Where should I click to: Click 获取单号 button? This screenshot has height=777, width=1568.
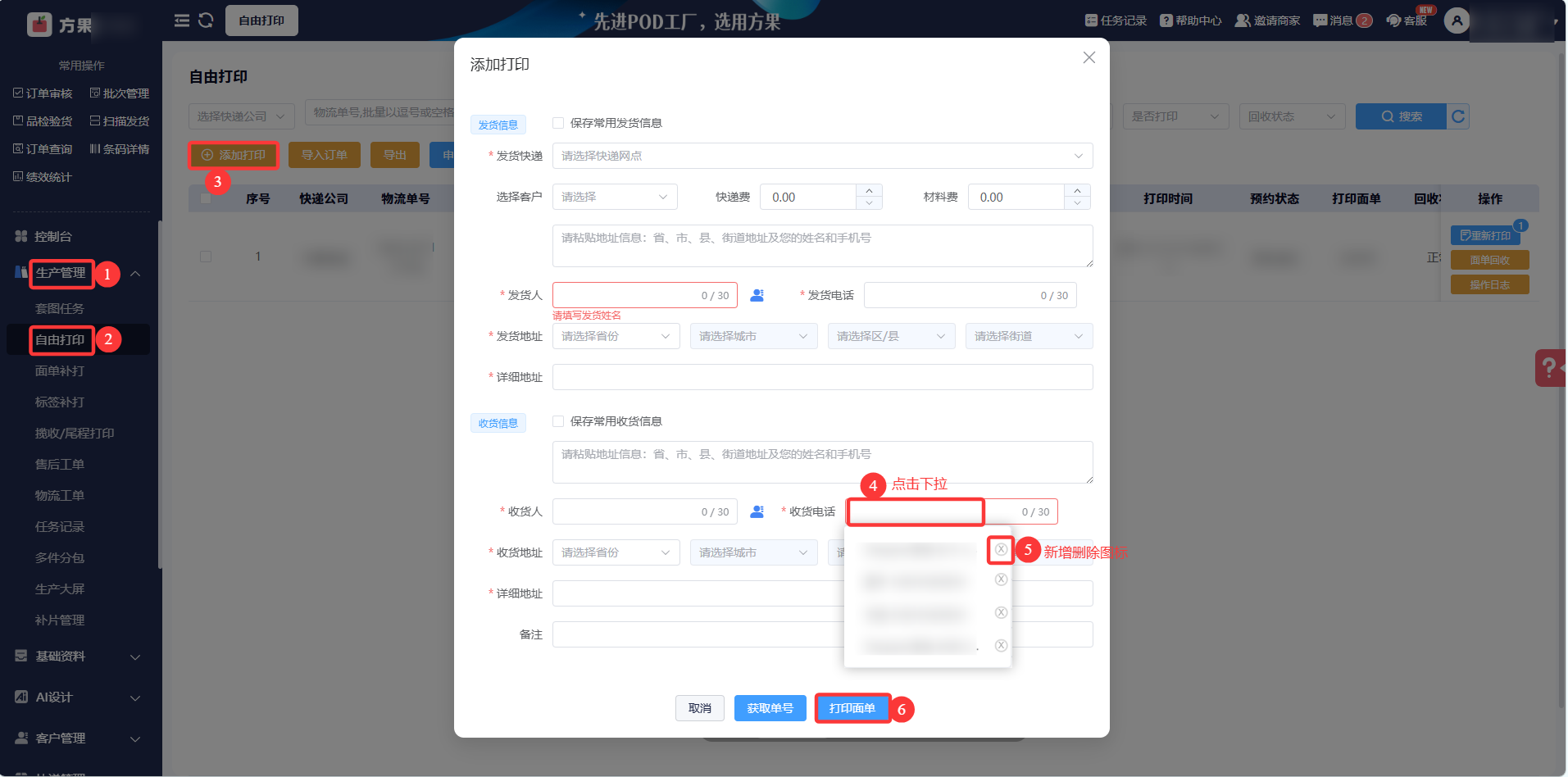pyautogui.click(x=770, y=708)
